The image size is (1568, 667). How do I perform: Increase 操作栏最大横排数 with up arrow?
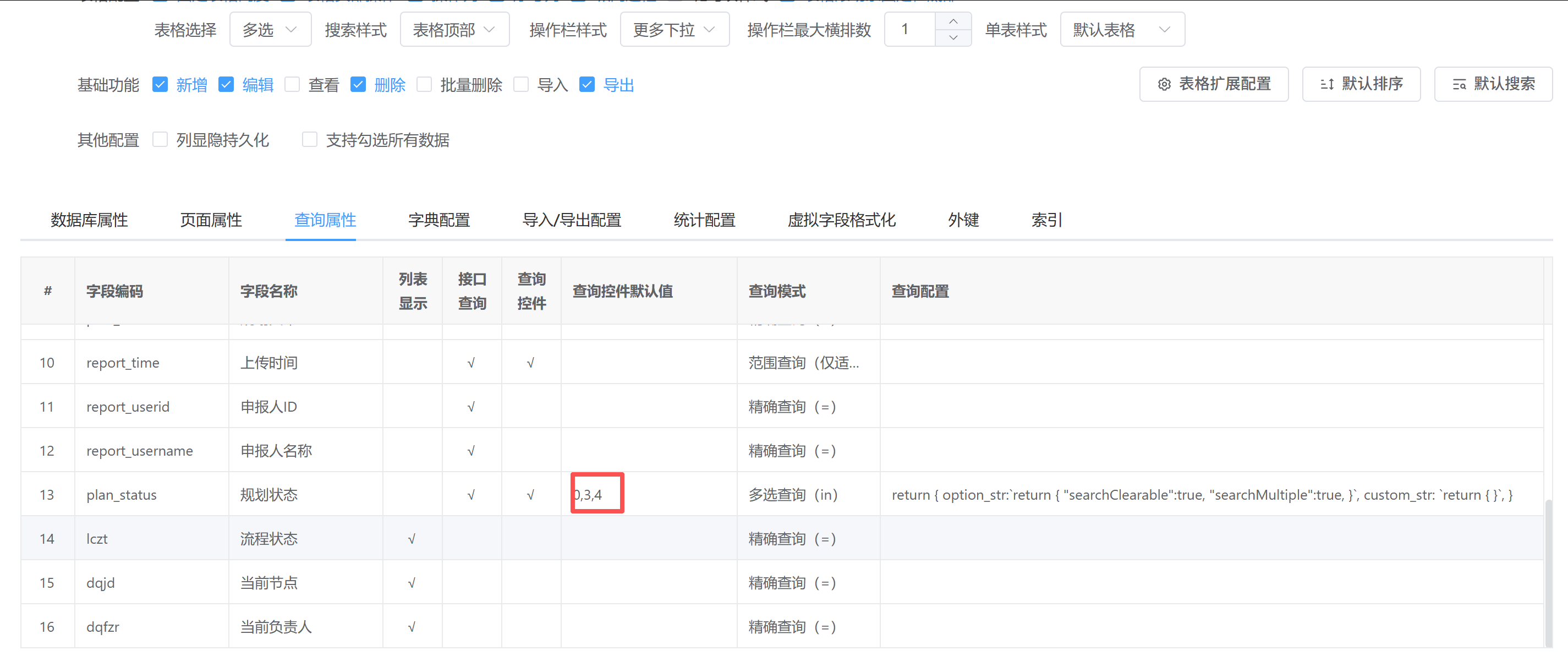(953, 21)
